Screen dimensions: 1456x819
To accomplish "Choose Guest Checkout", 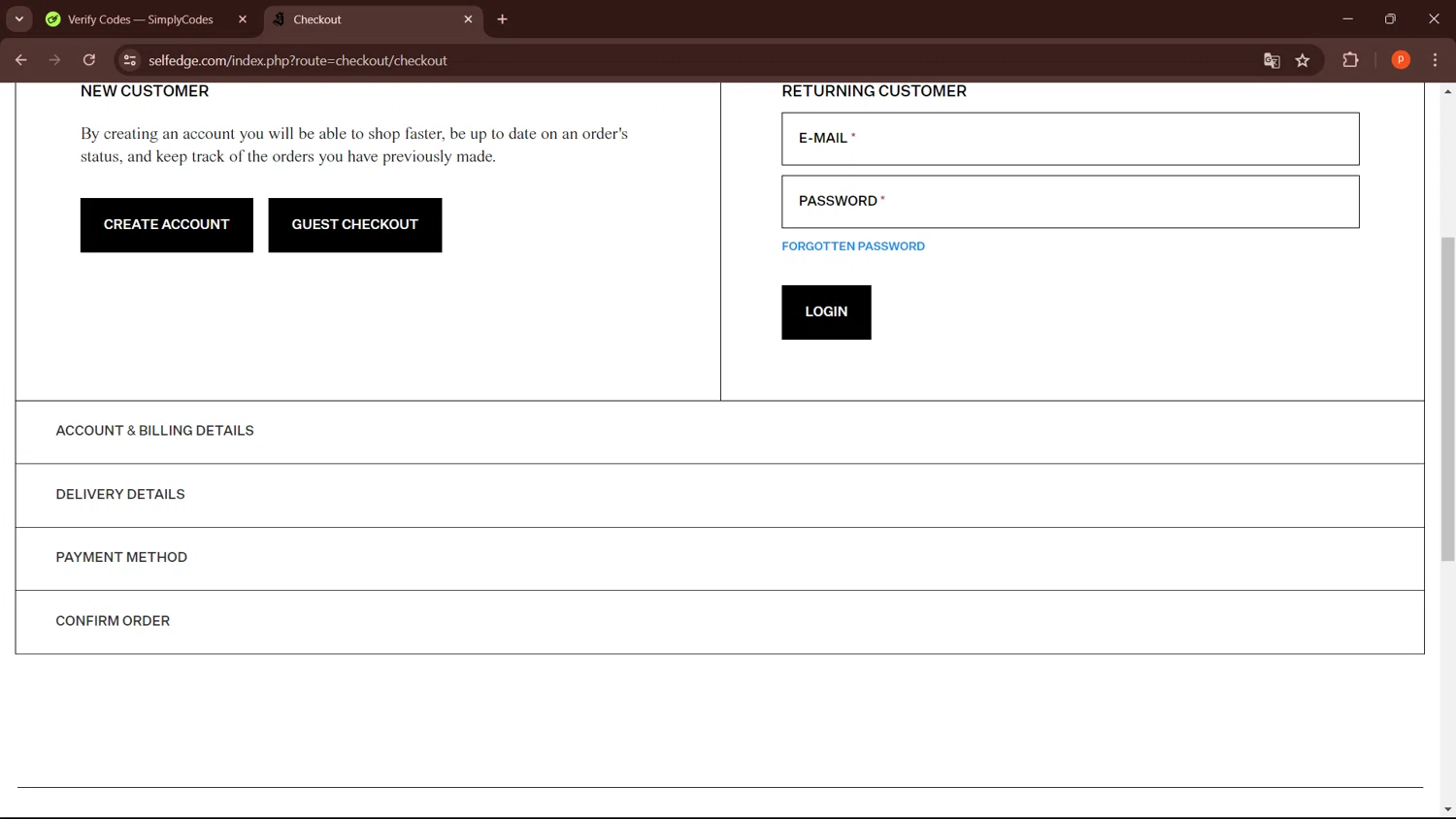I will coord(355,225).
